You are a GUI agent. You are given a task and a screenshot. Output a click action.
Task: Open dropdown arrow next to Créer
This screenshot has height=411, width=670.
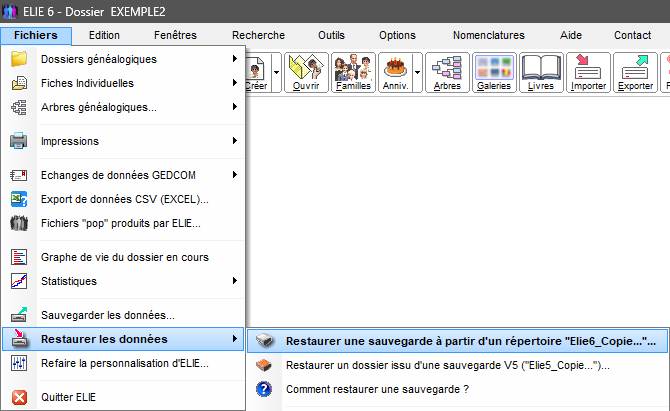tap(276, 73)
